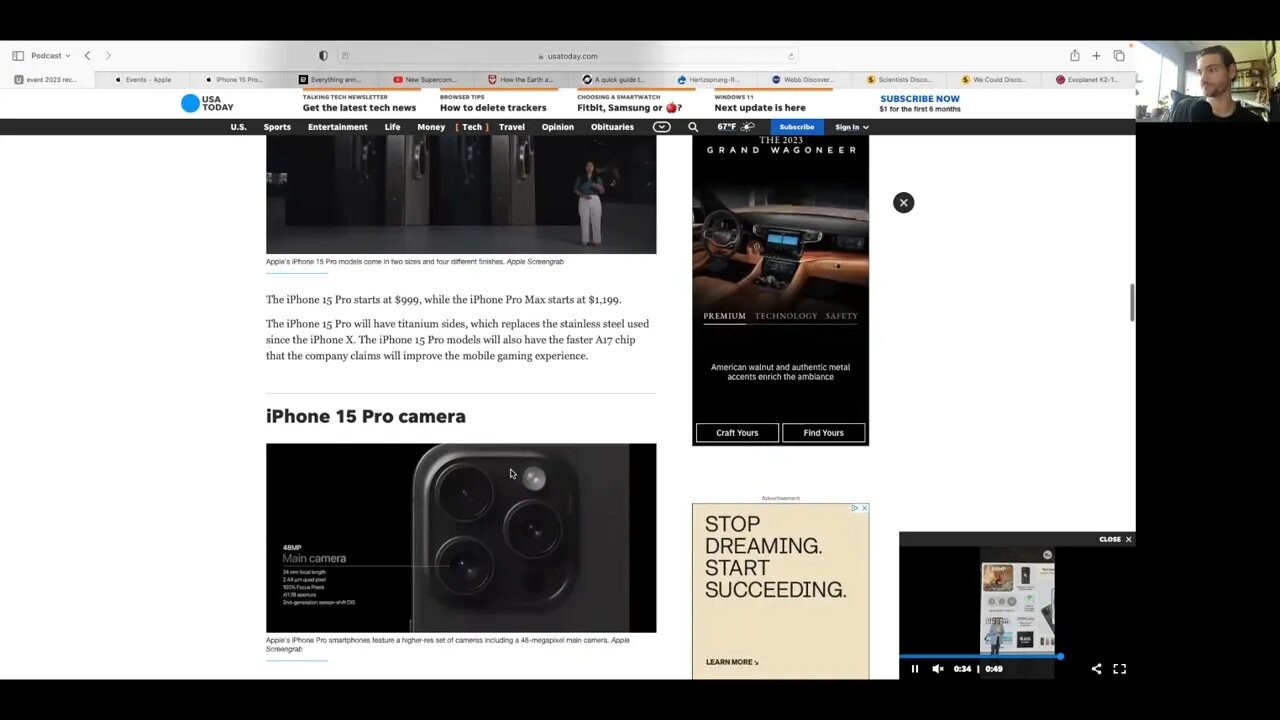Open the Entertainment section menu

pos(338,127)
